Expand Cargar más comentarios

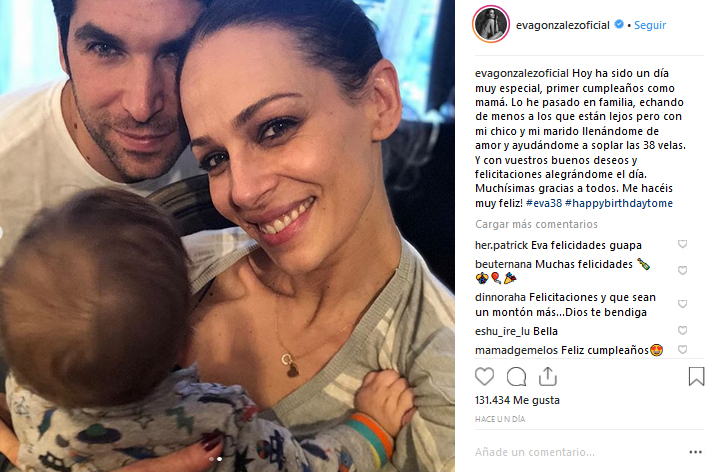click(536, 224)
